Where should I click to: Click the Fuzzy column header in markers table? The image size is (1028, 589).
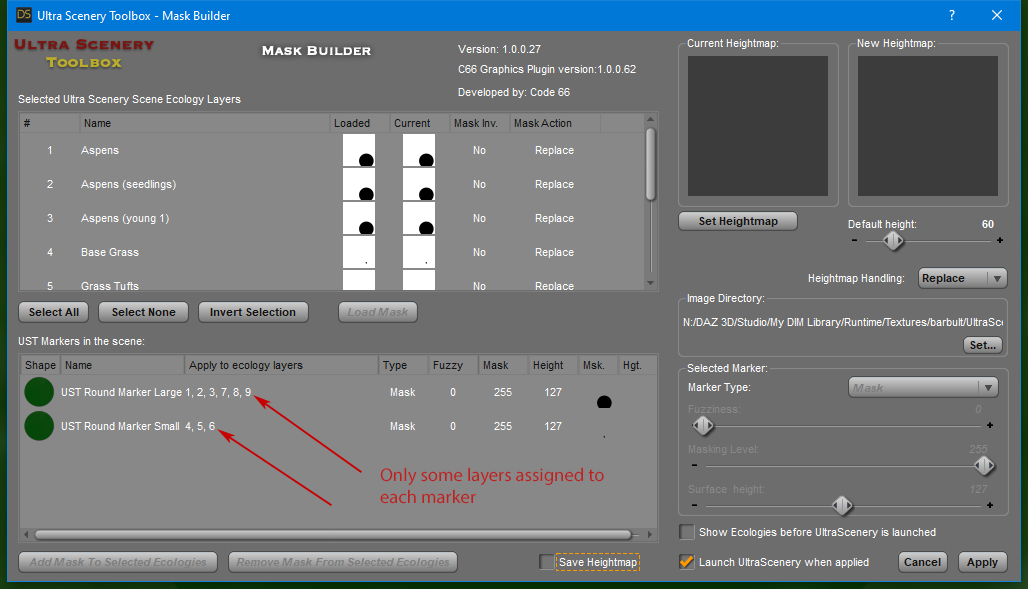[453, 365]
